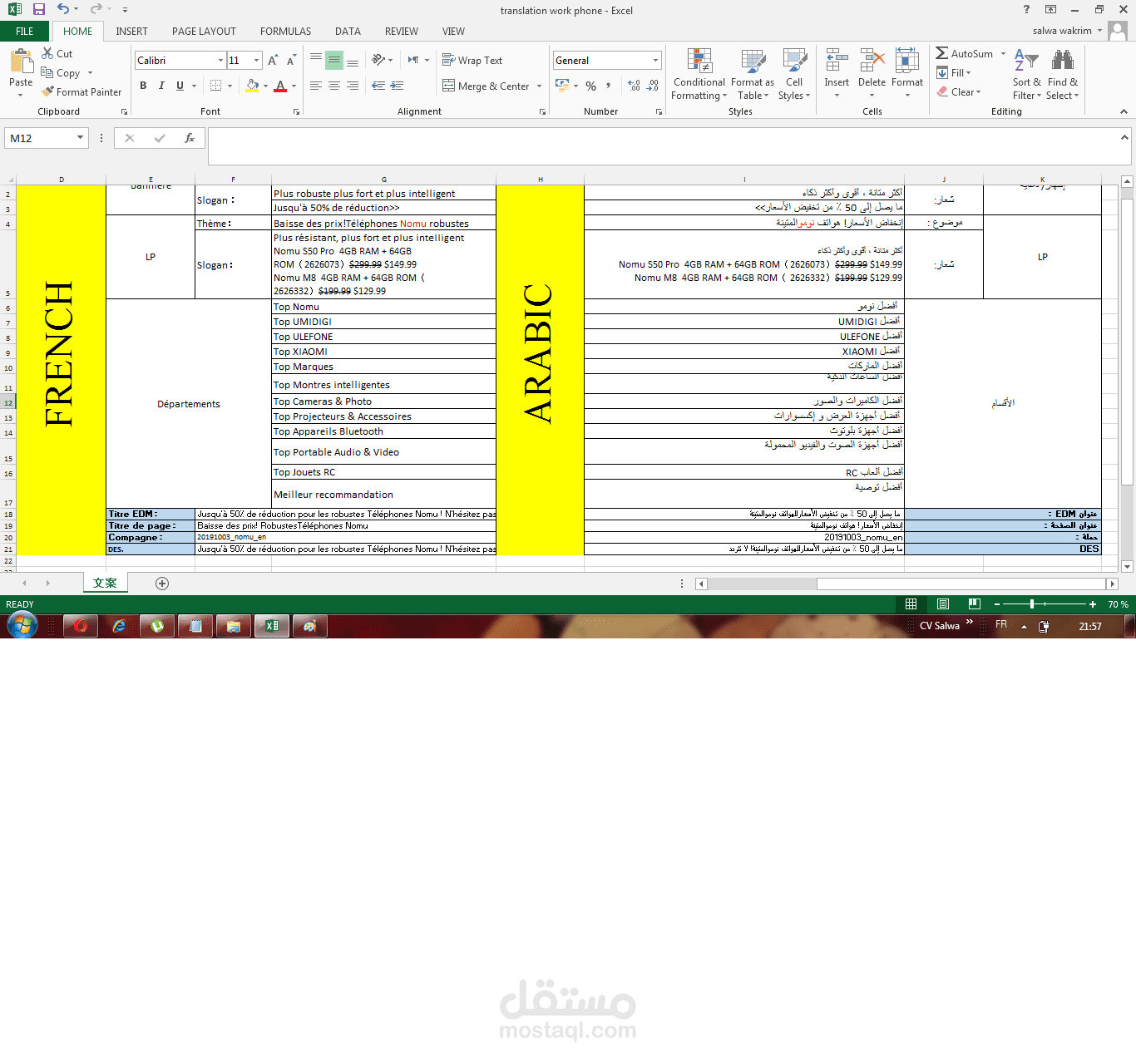The image size is (1136, 1064).
Task: Open the Borders dropdown arrow
Action: 230,86
